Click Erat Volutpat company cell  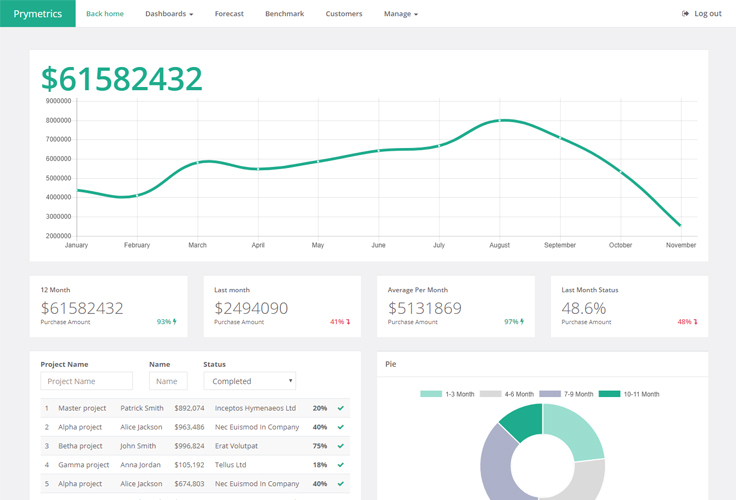(236, 446)
